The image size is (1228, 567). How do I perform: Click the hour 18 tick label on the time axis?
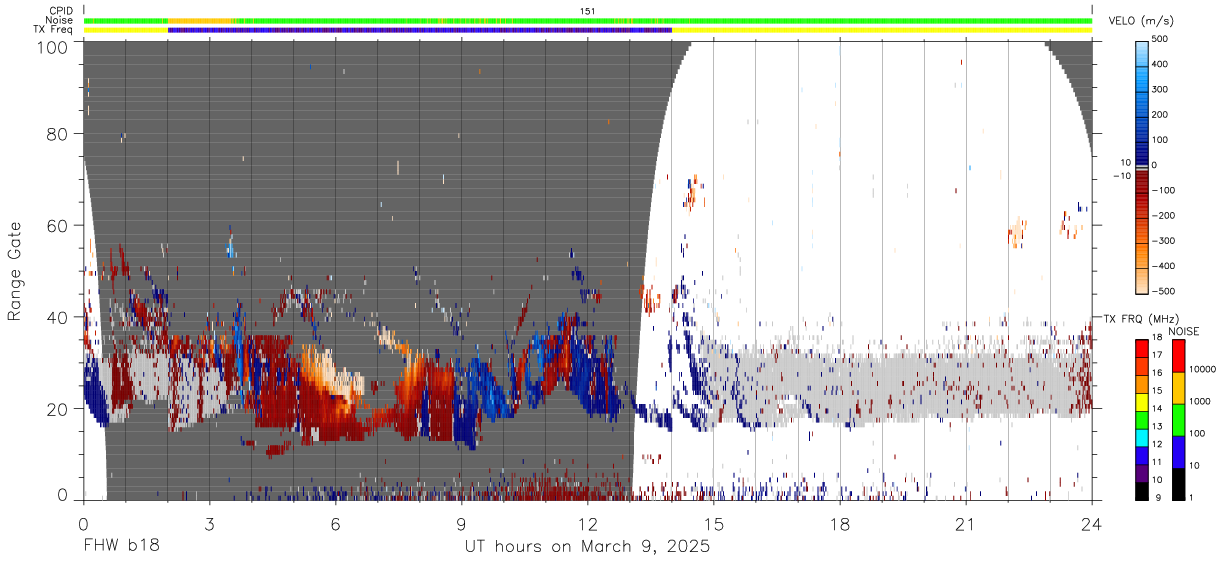840,524
